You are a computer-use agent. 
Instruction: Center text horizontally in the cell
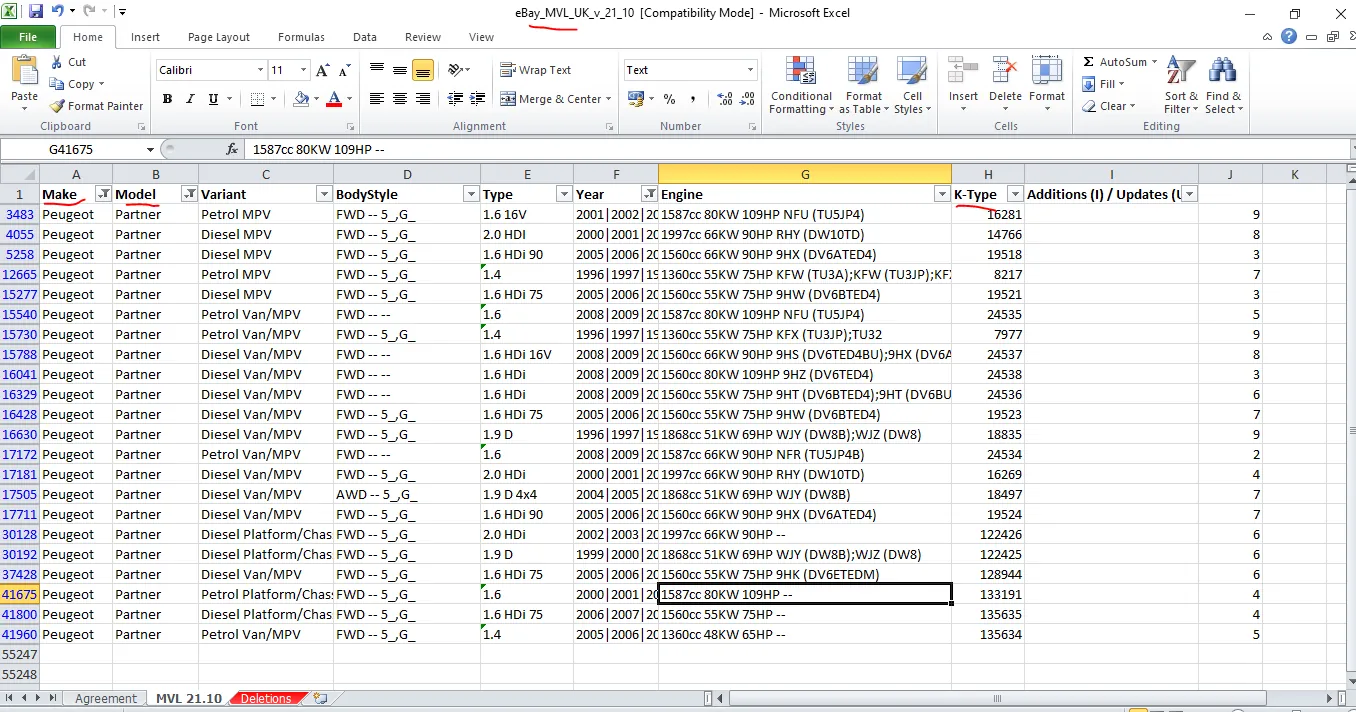(x=400, y=99)
